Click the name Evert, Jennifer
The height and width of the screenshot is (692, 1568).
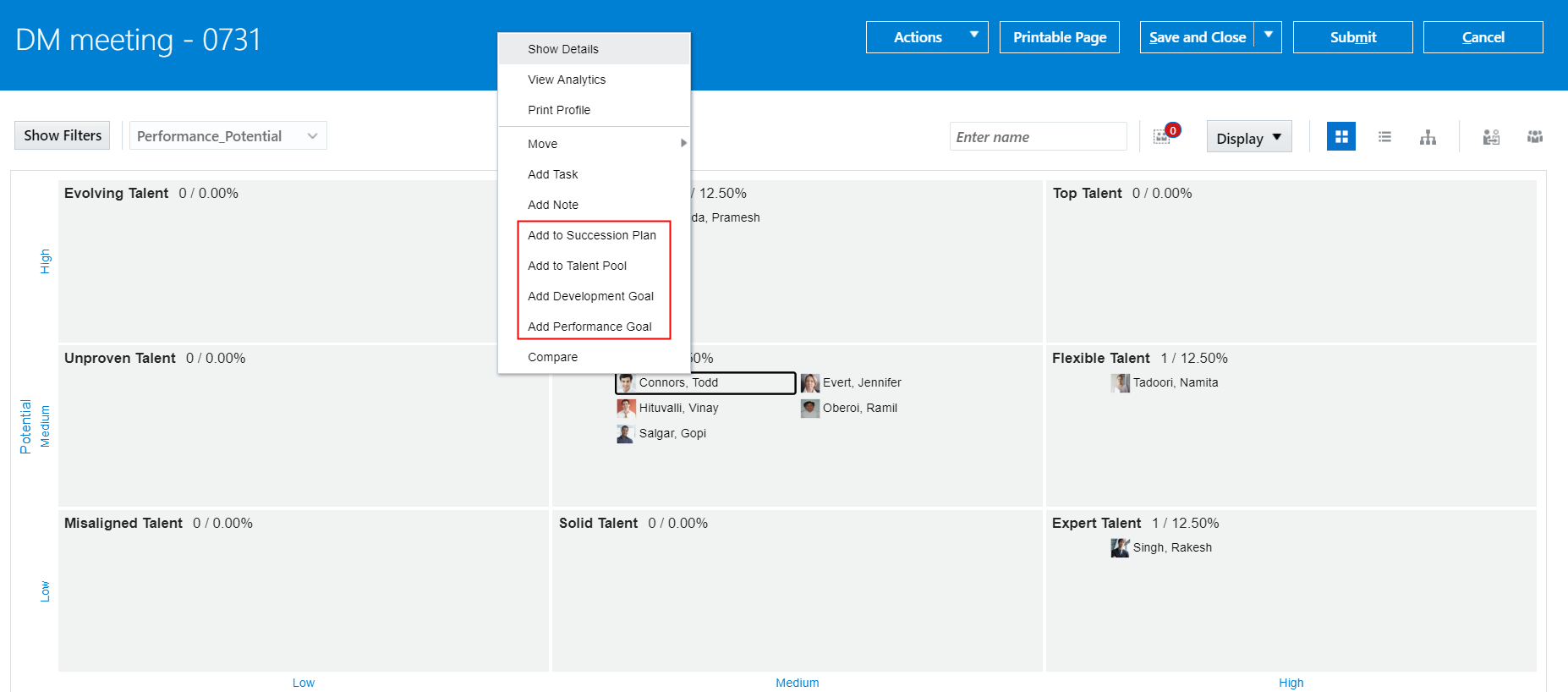862,382
